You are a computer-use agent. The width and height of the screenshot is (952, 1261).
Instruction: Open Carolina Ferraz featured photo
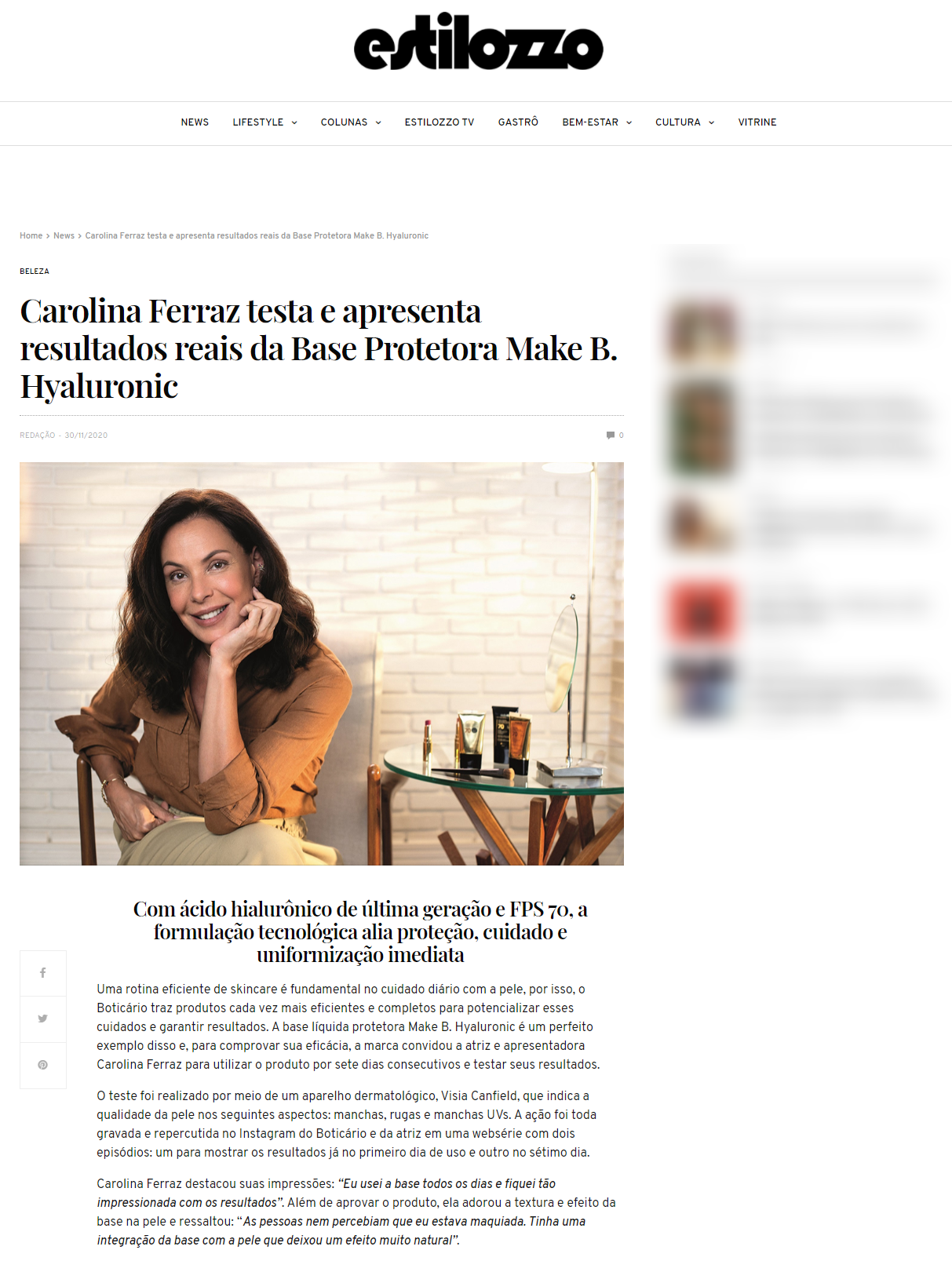pos(322,664)
